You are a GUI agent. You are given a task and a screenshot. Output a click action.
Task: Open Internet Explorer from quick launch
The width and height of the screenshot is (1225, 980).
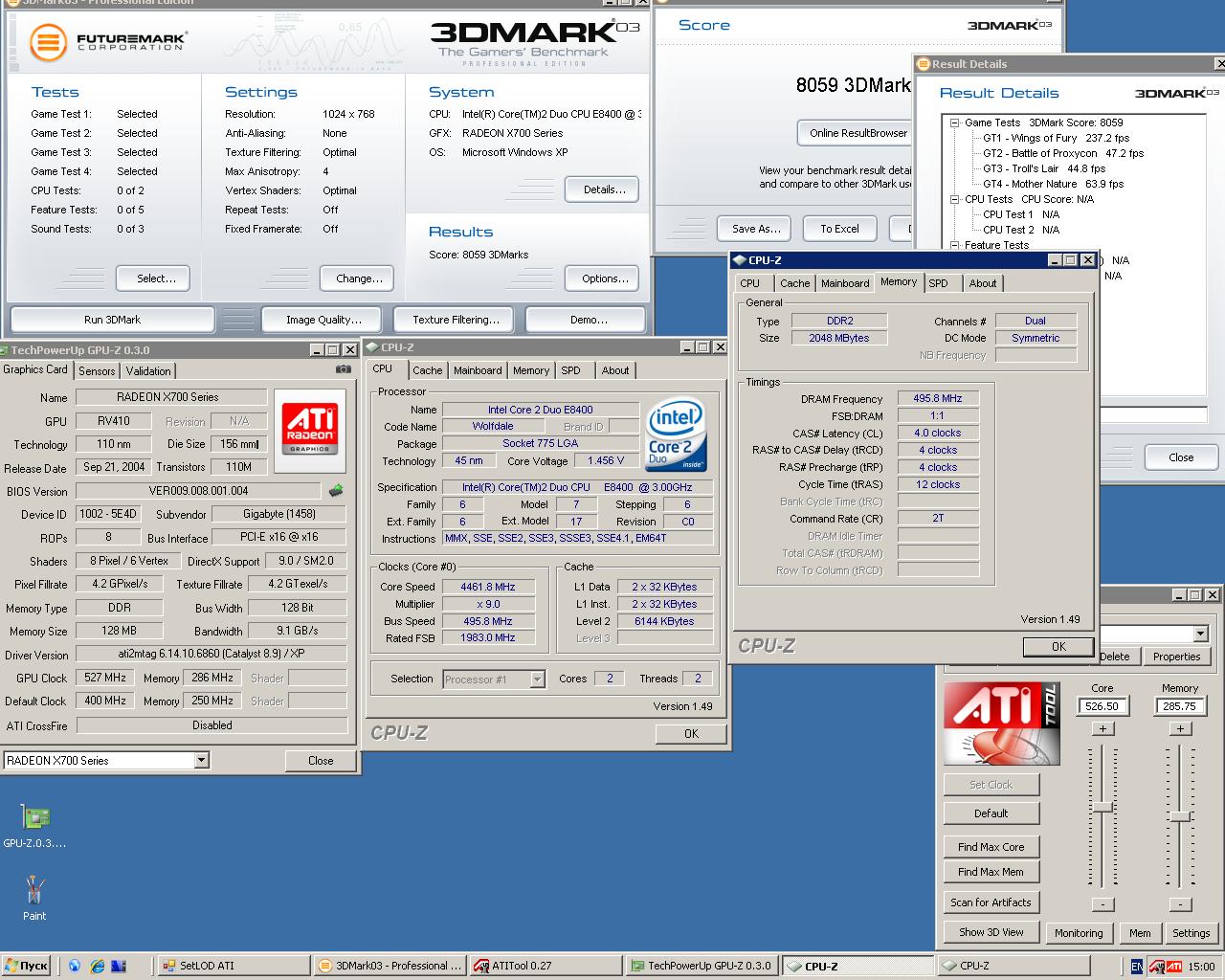point(96,966)
